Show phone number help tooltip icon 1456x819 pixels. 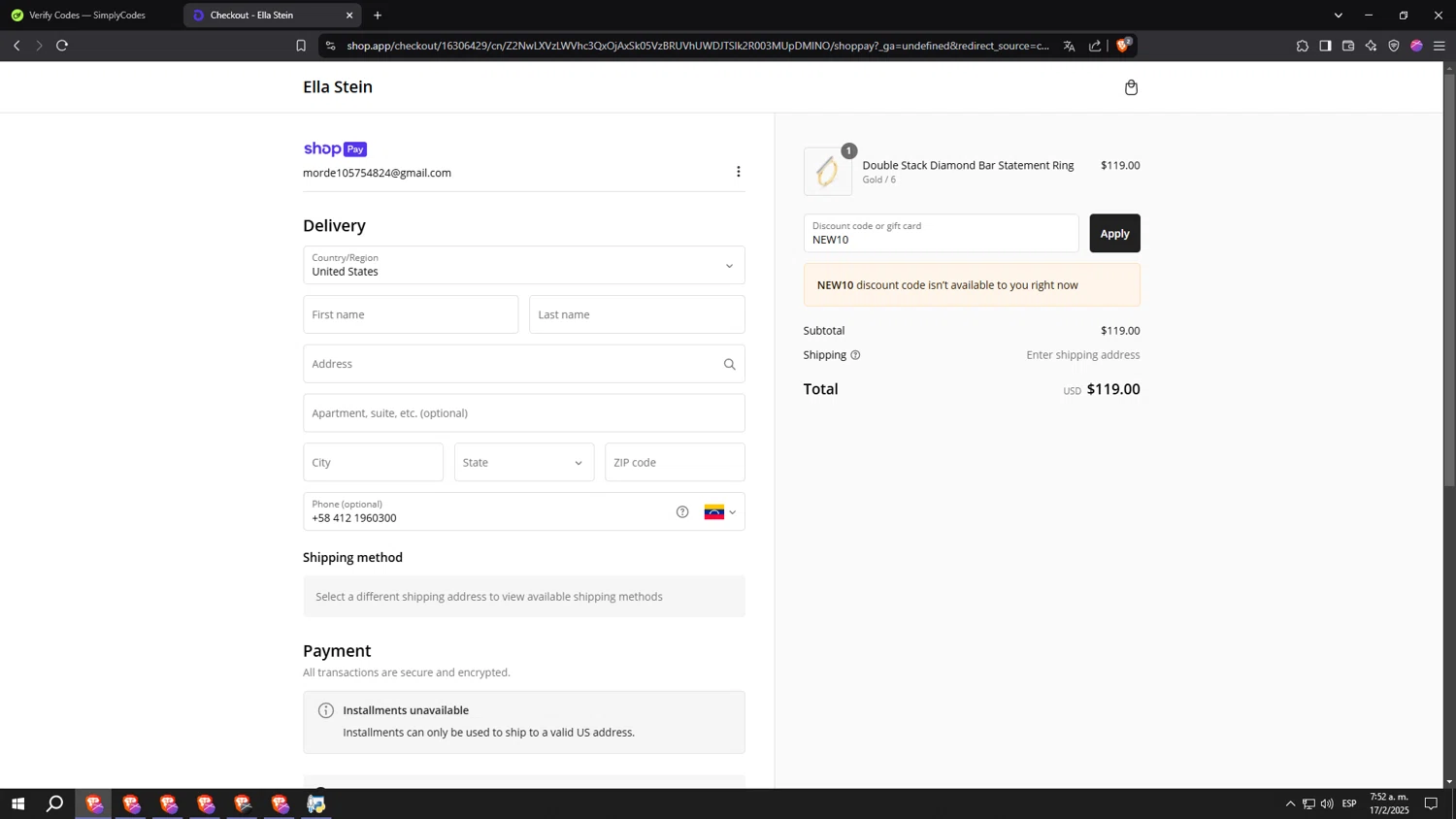[682, 511]
